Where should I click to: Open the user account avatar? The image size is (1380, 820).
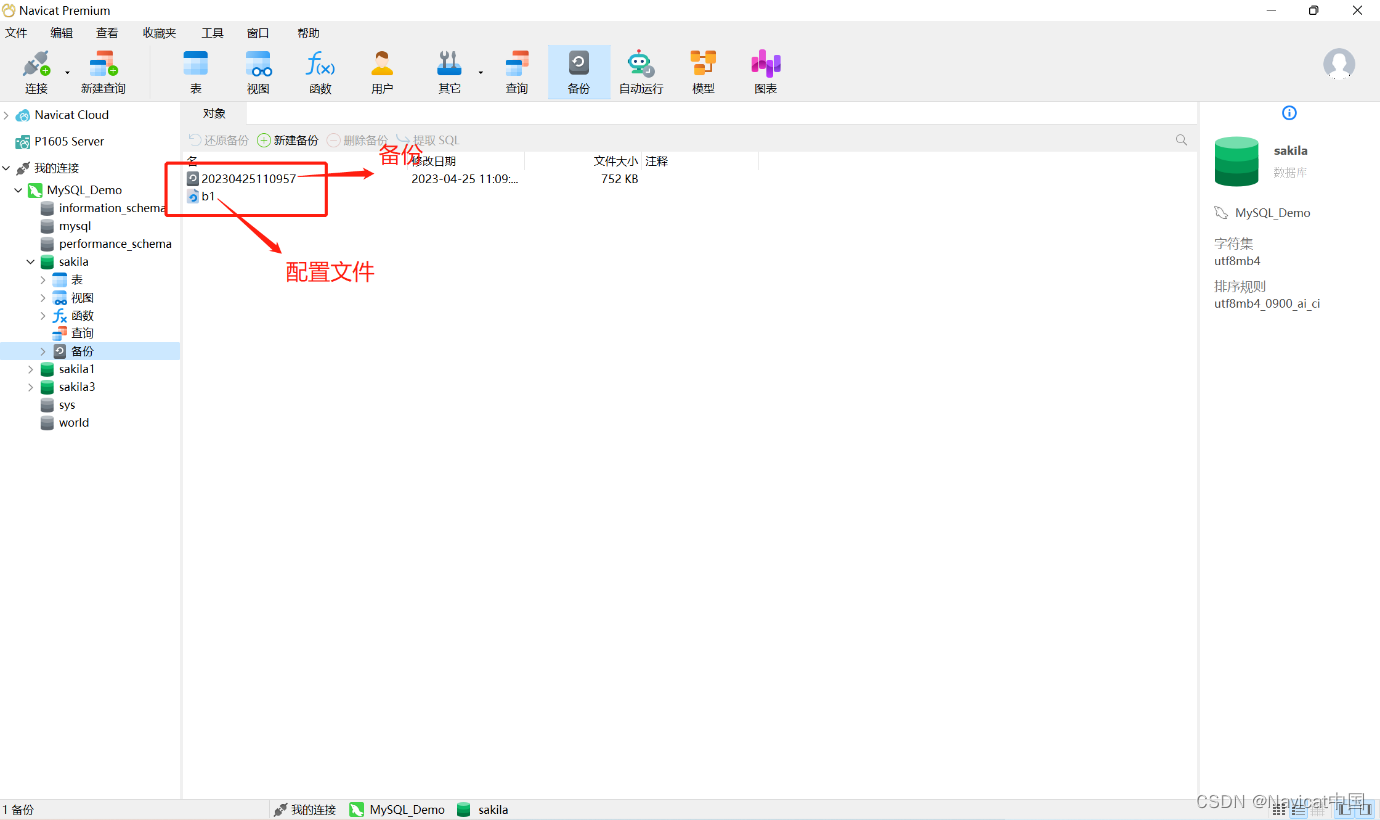tap(1339, 64)
